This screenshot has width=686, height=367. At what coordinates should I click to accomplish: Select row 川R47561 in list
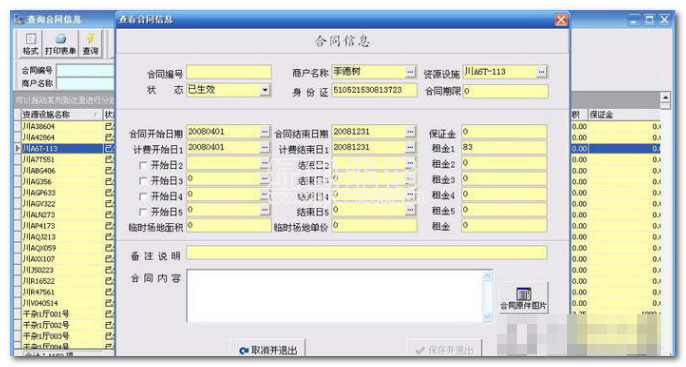click(x=62, y=292)
